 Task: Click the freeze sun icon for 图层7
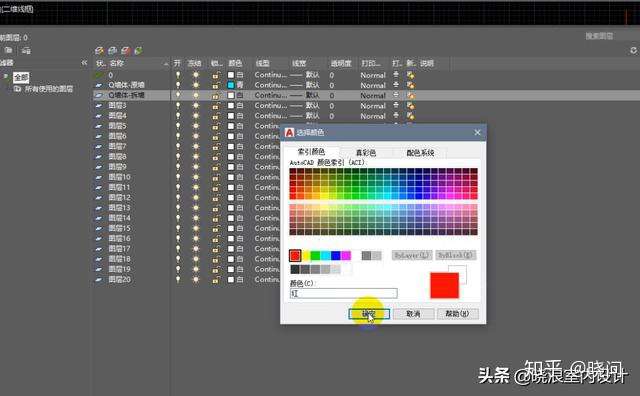196,147
